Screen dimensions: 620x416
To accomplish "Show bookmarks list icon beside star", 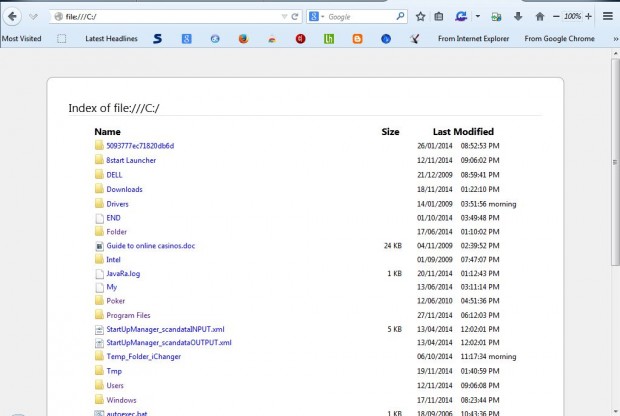I will (439, 17).
